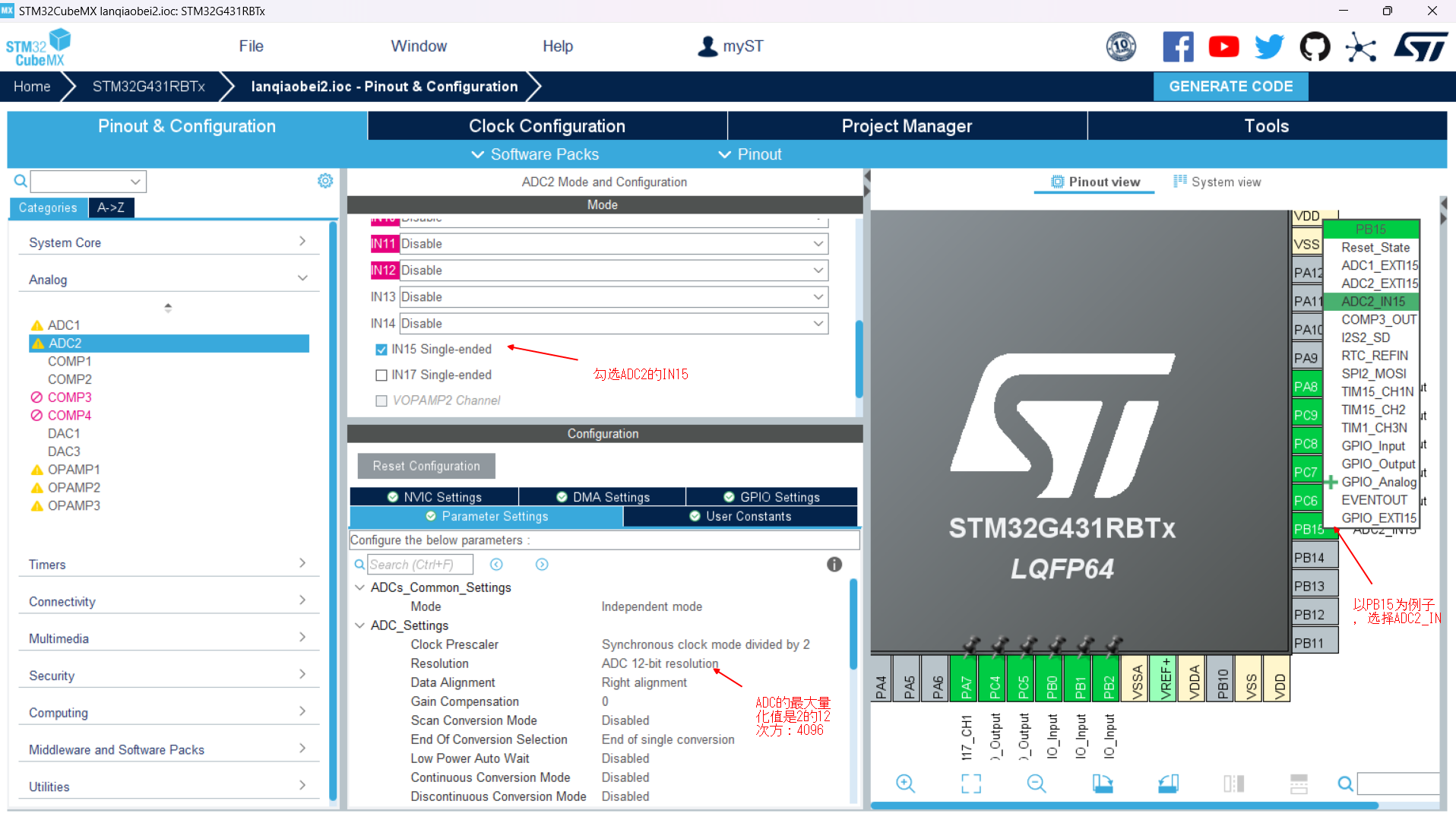Screen dimensions: 1456x820
Task: Show the parameter info icon
Action: point(834,564)
